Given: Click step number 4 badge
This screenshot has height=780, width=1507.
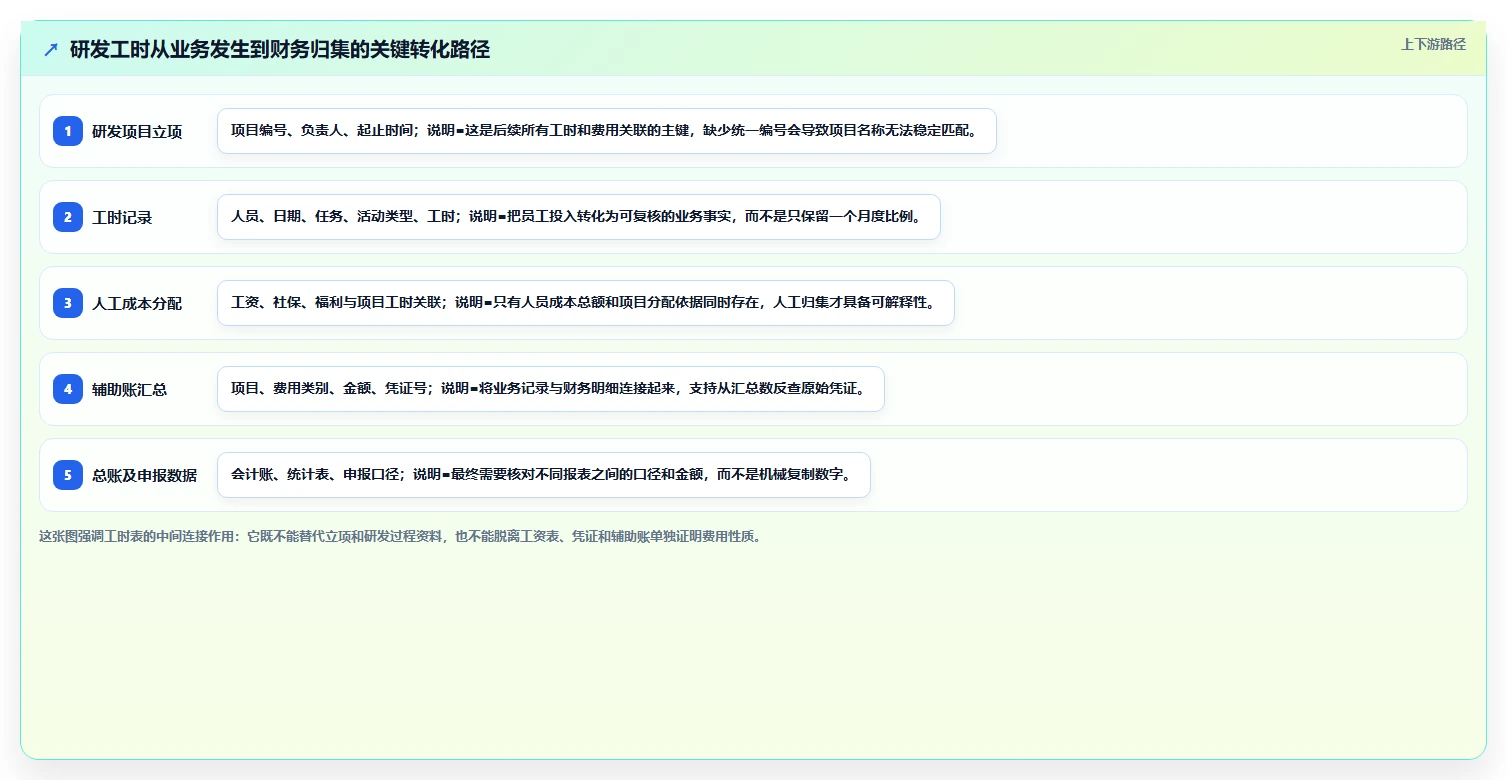Looking at the screenshot, I should [68, 389].
